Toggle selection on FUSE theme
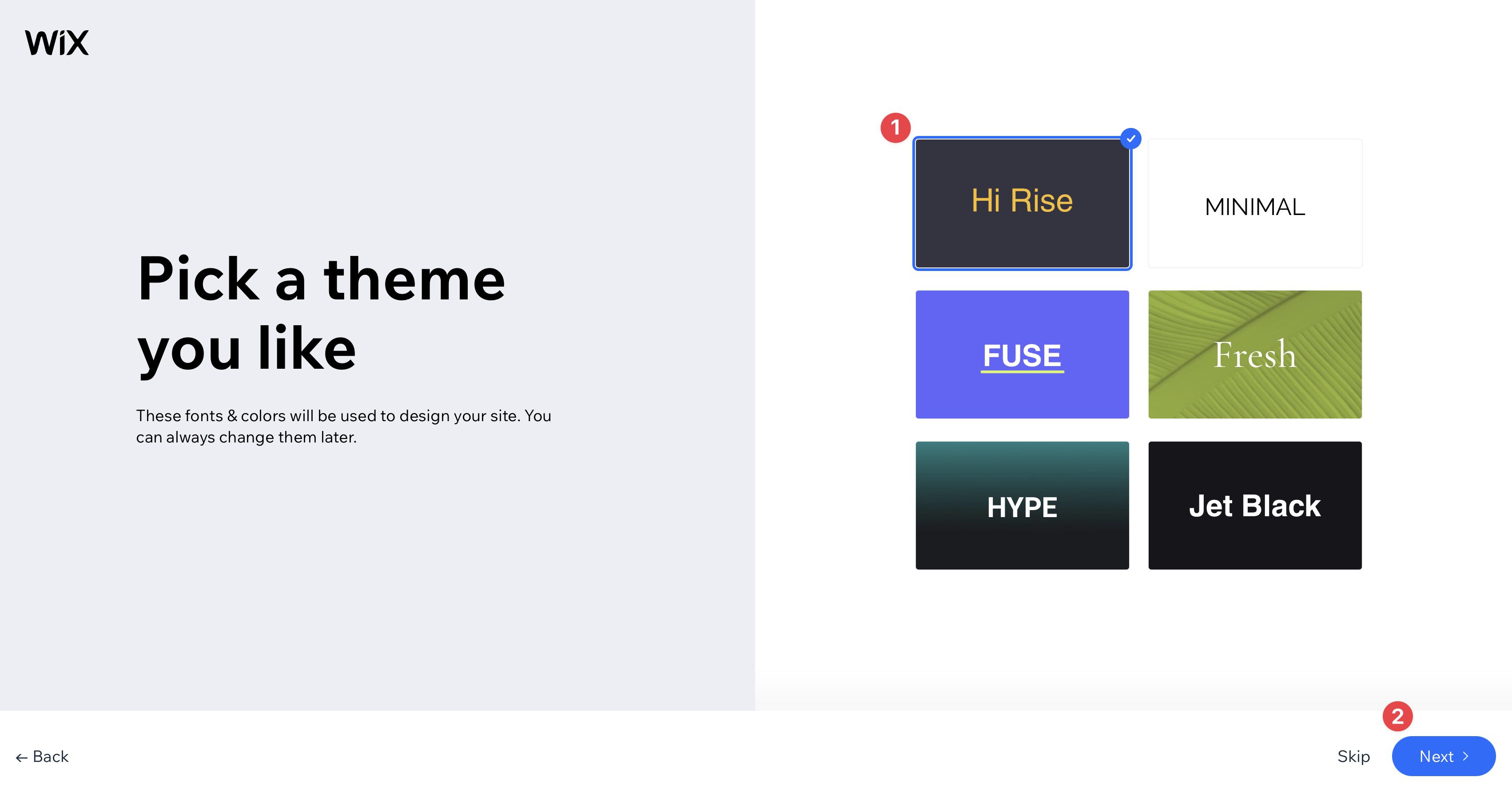The height and width of the screenshot is (789, 1512). click(1021, 354)
